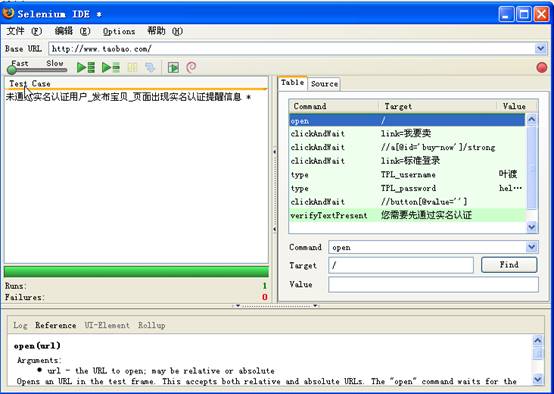
Task: Switch to the Table tab
Action: (292, 83)
